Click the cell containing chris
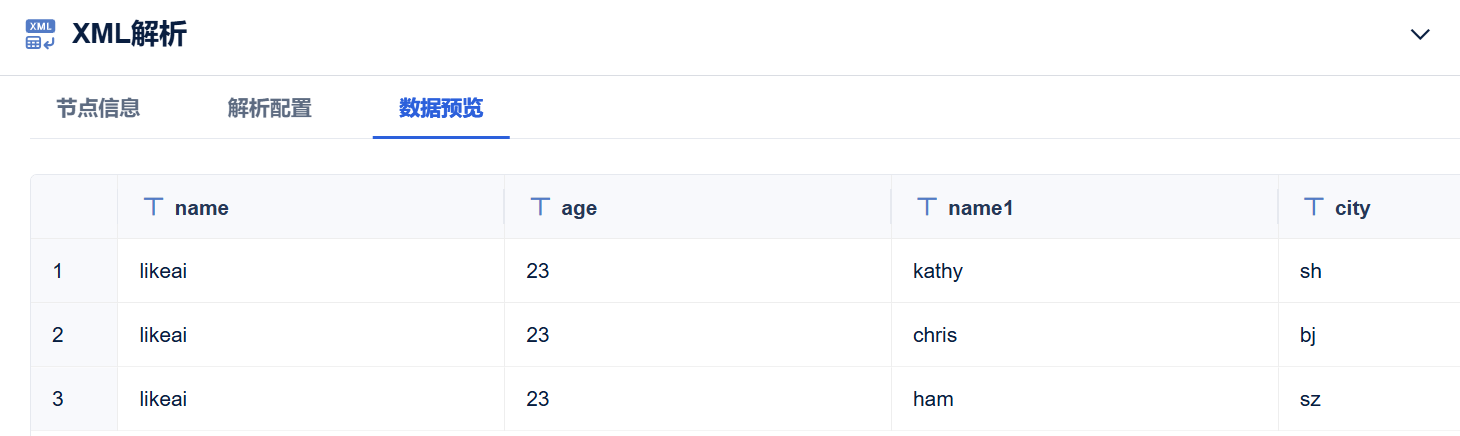Screen dimensions: 1460x436 (1085, 335)
